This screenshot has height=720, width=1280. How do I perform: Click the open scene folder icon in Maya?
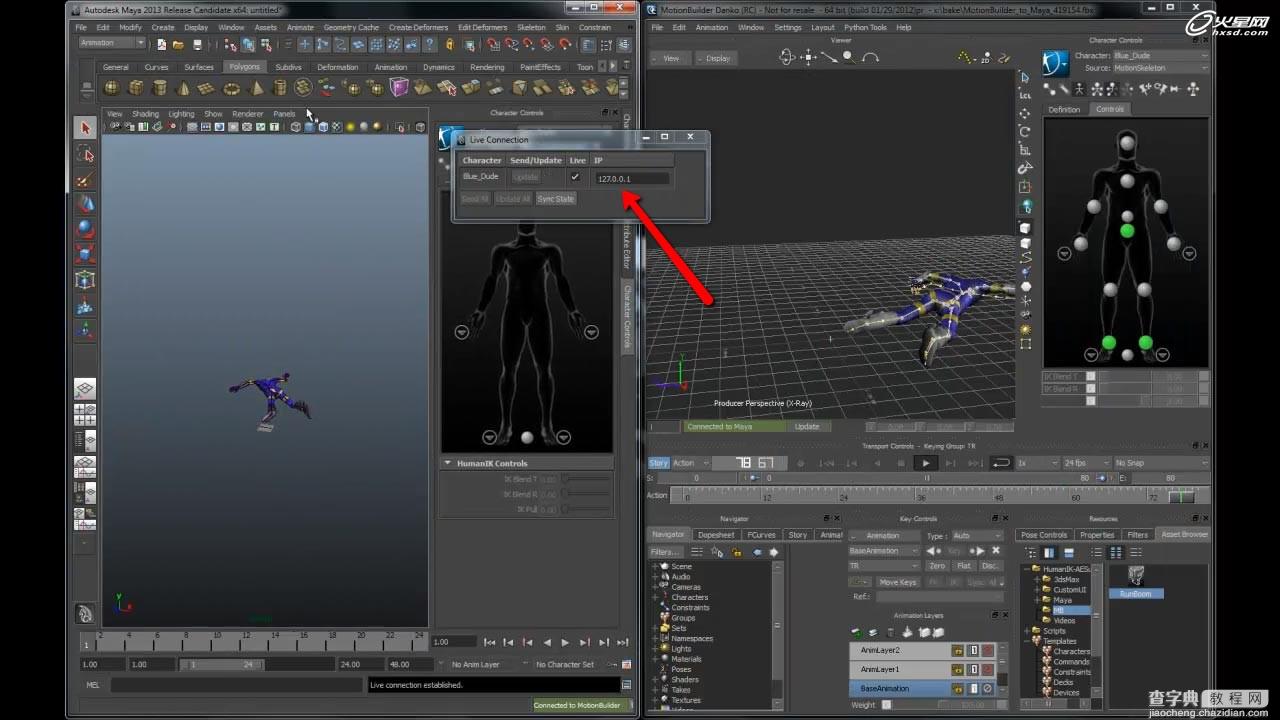click(x=178, y=44)
